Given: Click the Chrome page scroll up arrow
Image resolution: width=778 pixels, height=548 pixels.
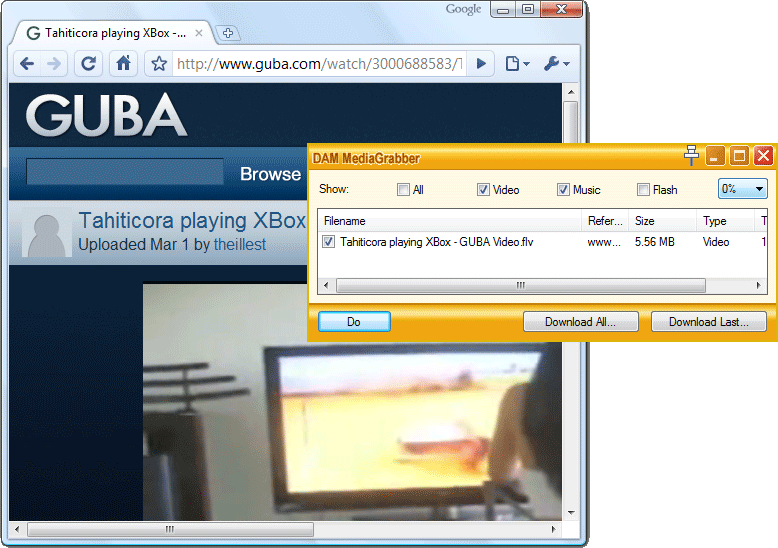Looking at the screenshot, I should point(571,92).
